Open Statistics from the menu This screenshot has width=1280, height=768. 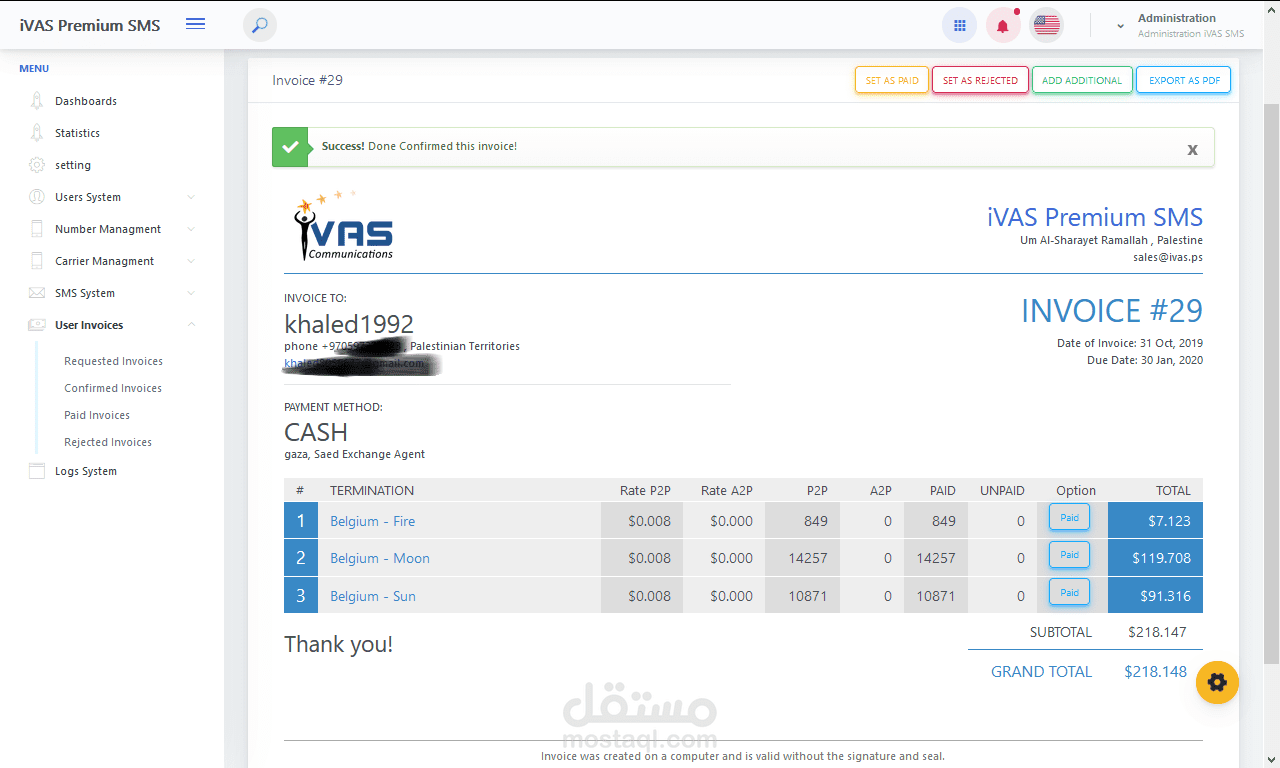(78, 133)
